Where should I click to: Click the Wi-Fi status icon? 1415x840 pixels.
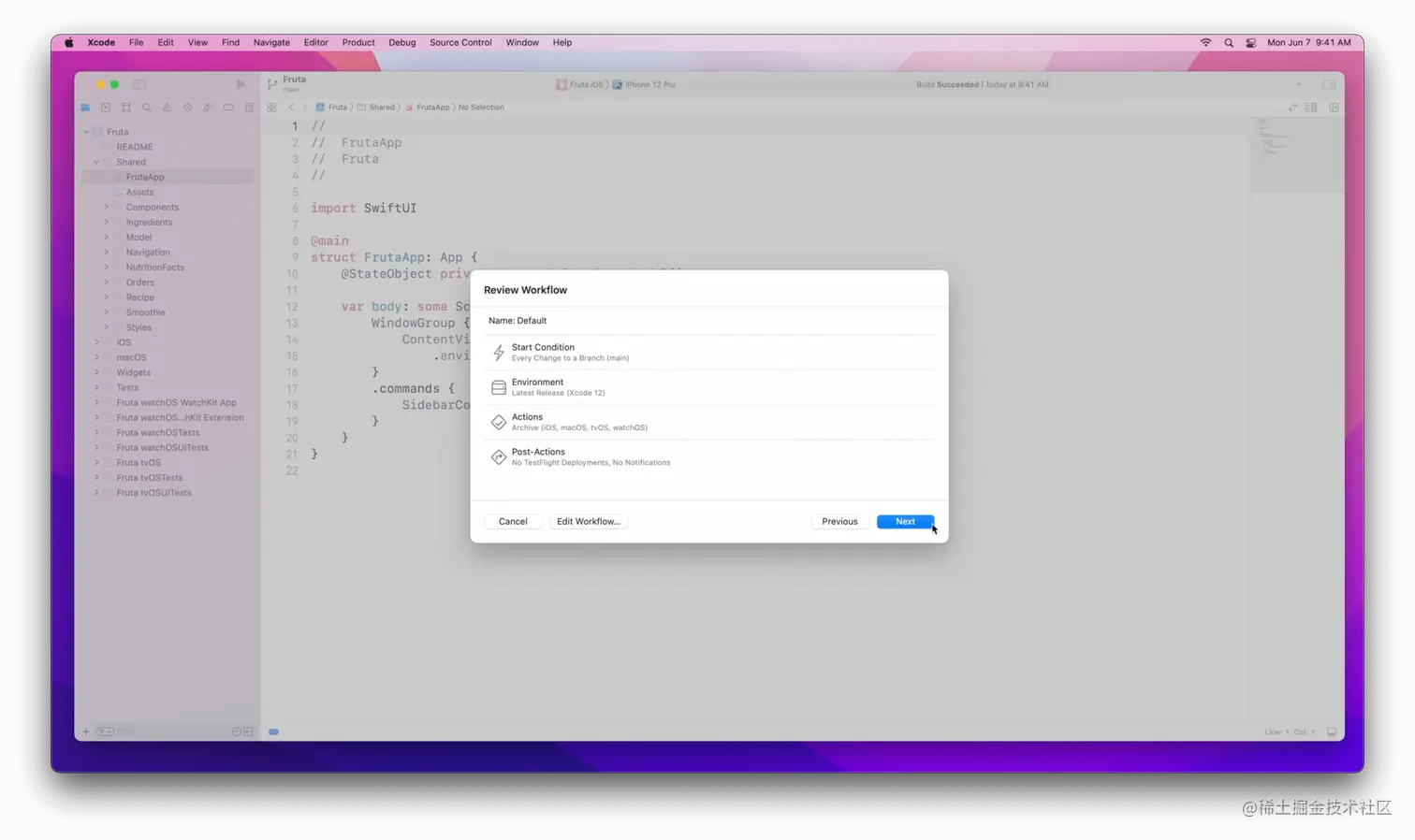[1205, 42]
